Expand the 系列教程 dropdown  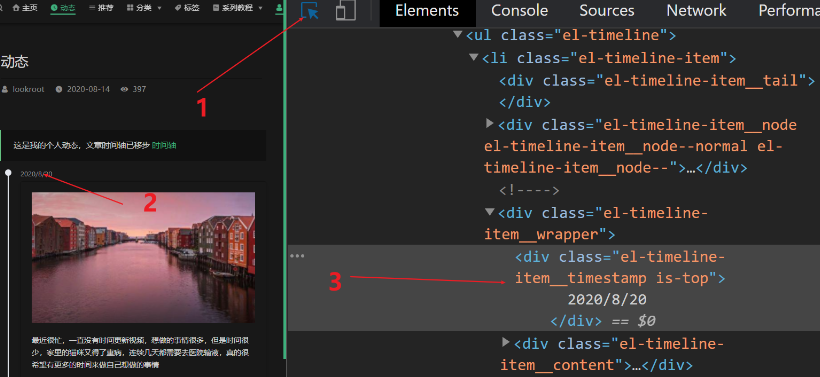[238, 8]
